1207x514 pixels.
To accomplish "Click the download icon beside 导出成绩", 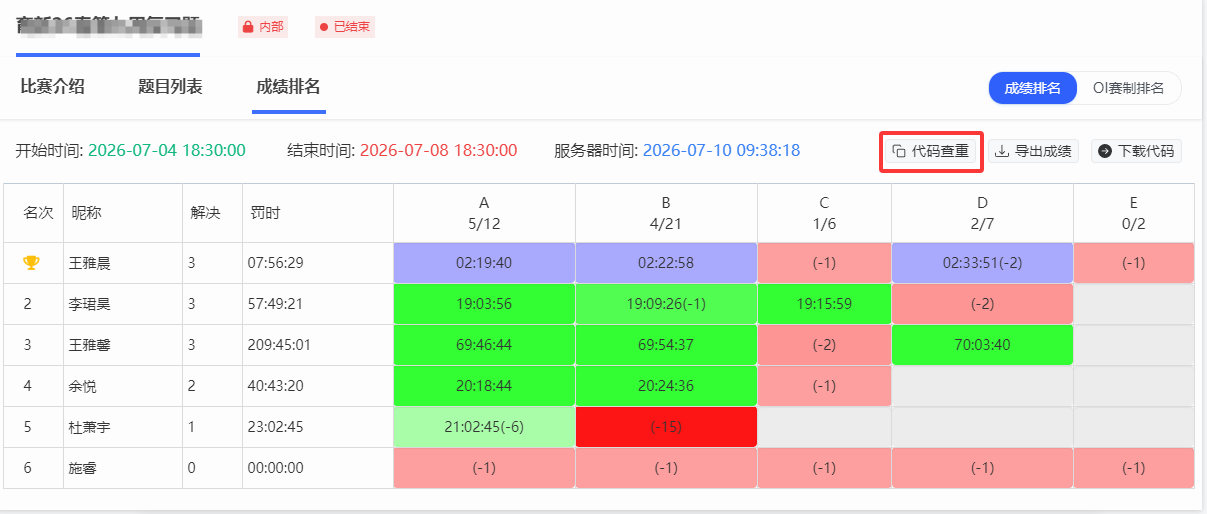I will (x=1003, y=151).
